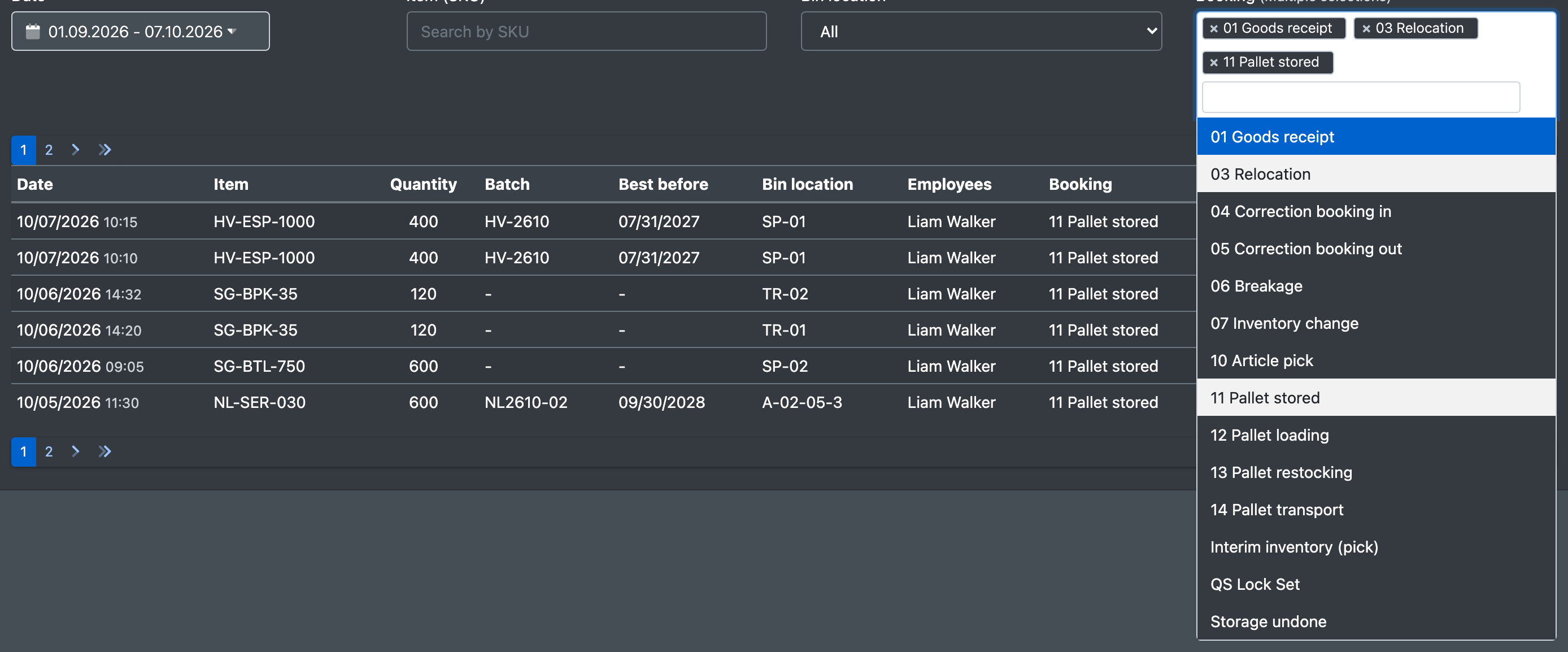Viewport: 1568px width, 652px height.
Task: Click the SG-BTL-750 item cell
Action: point(259,367)
